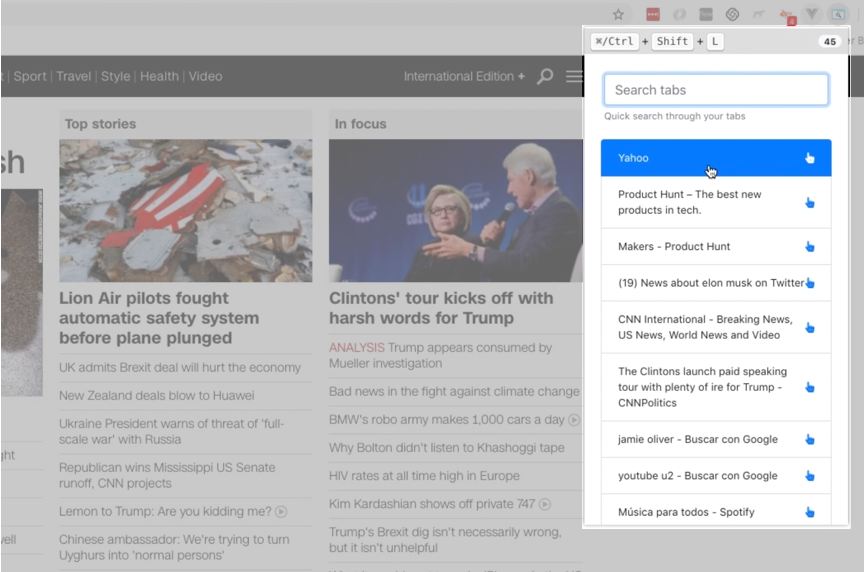Click the grey circular extension icon

tap(679, 14)
